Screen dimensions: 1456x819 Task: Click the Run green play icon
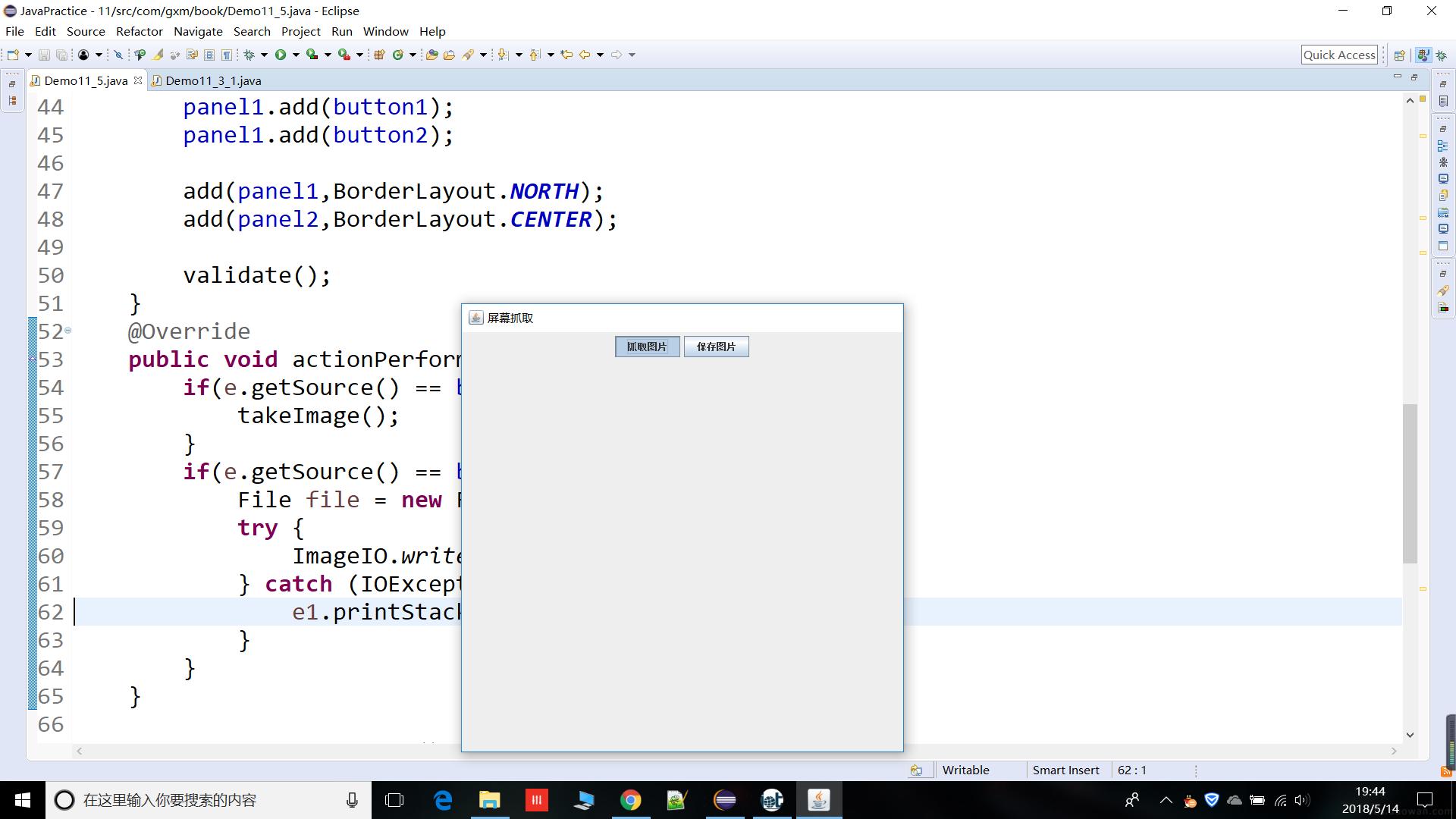[281, 55]
